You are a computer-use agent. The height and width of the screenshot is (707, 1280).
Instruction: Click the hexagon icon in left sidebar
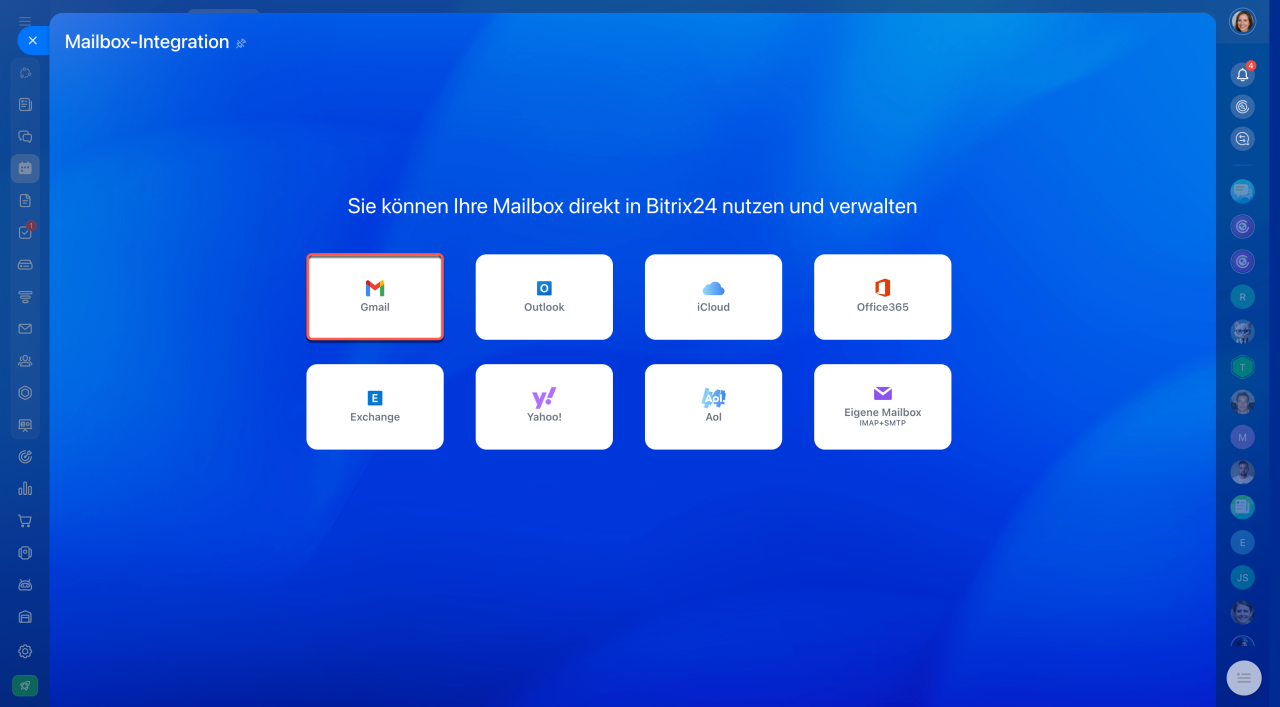(25, 393)
